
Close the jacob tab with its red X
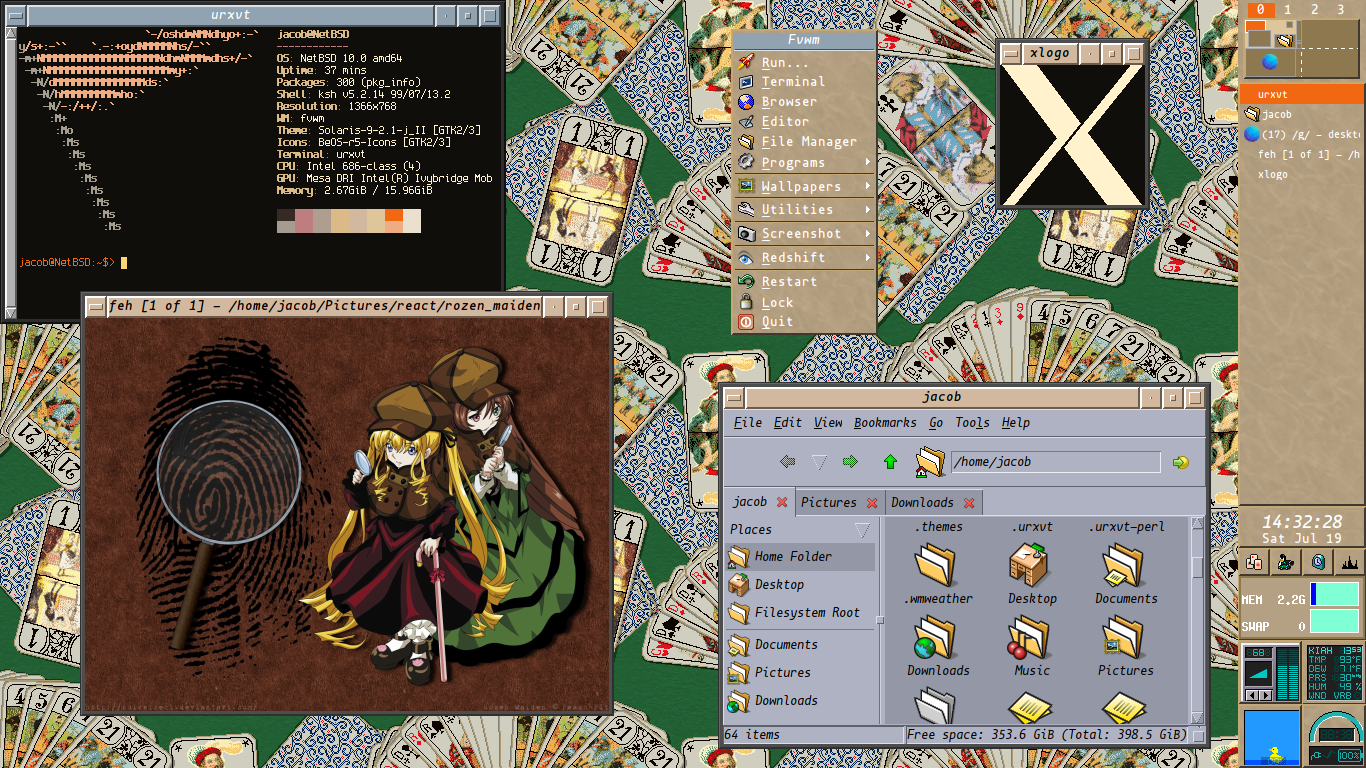click(782, 502)
